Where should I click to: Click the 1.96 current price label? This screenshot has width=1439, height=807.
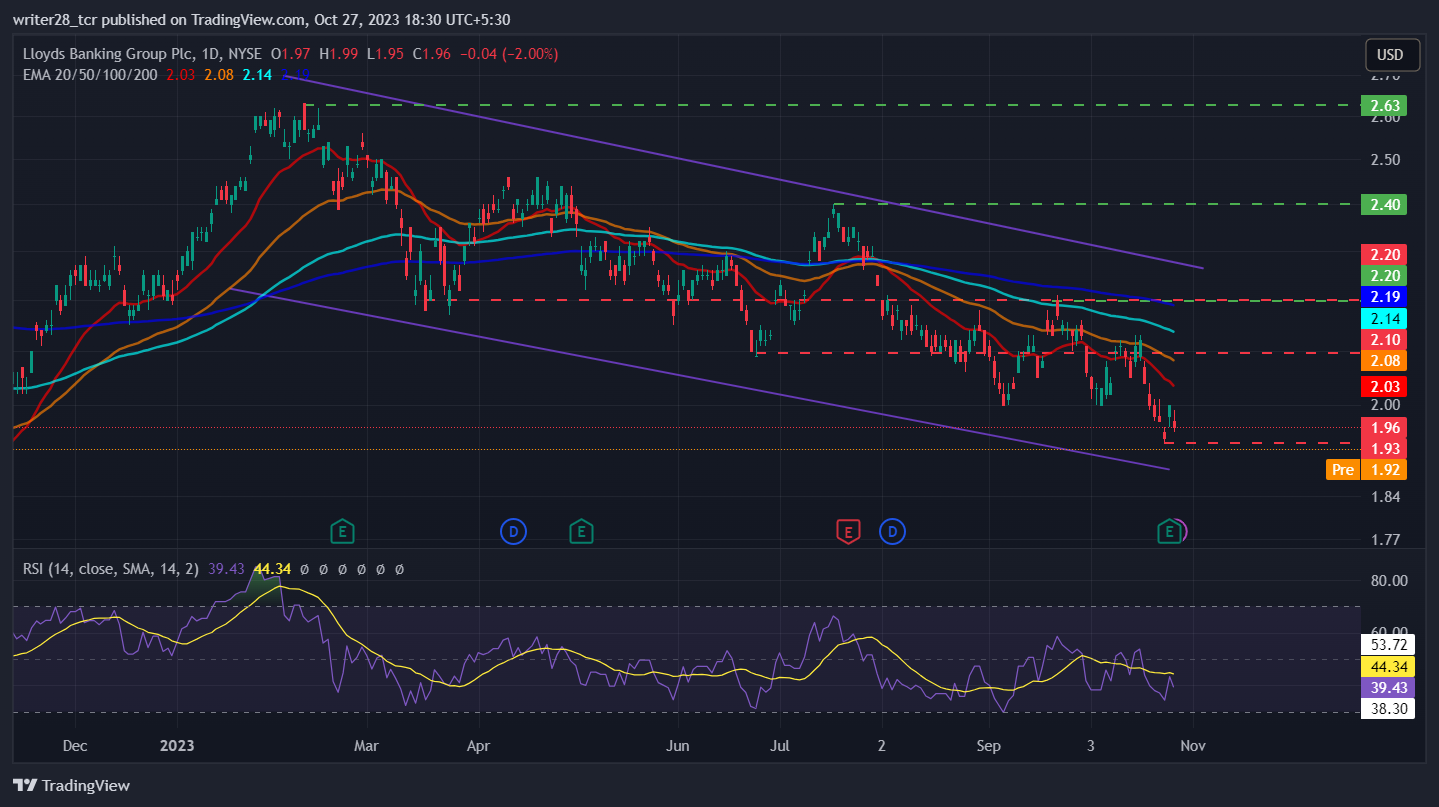point(1384,427)
